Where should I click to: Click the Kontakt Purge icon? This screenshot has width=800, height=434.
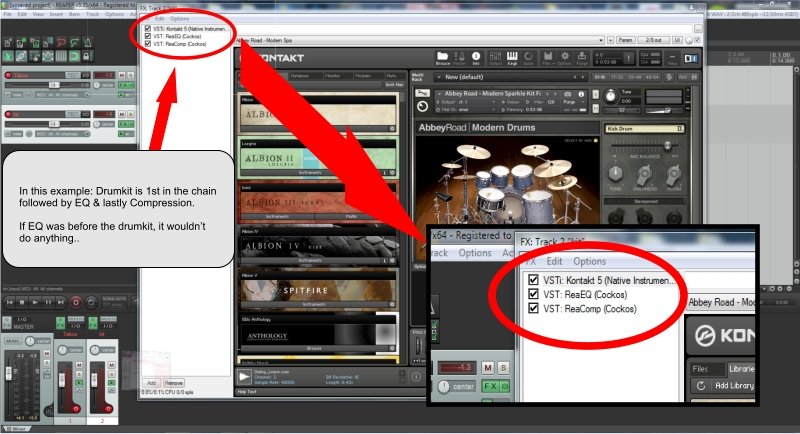(x=583, y=57)
